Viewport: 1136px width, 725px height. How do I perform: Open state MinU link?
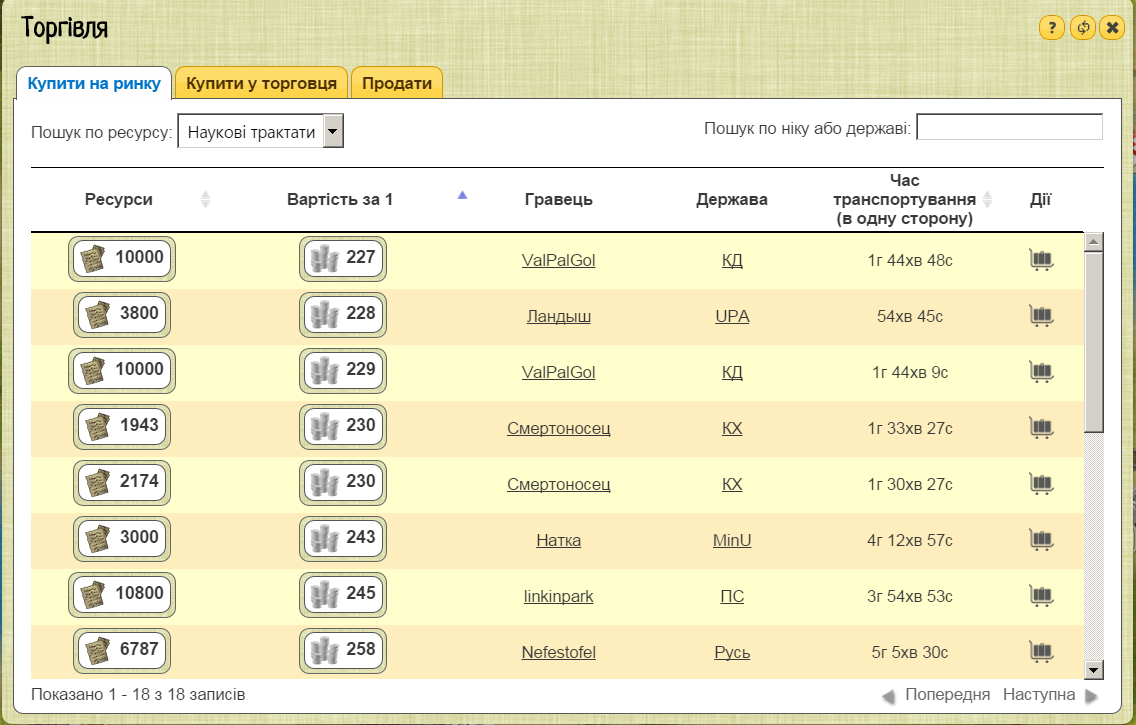click(732, 540)
